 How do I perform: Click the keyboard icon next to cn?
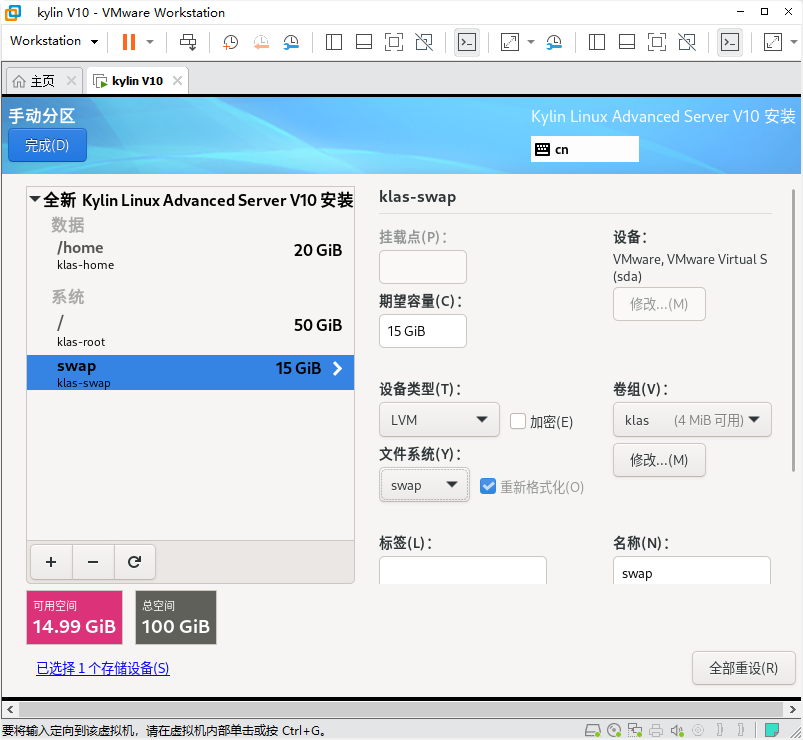[x=542, y=150]
